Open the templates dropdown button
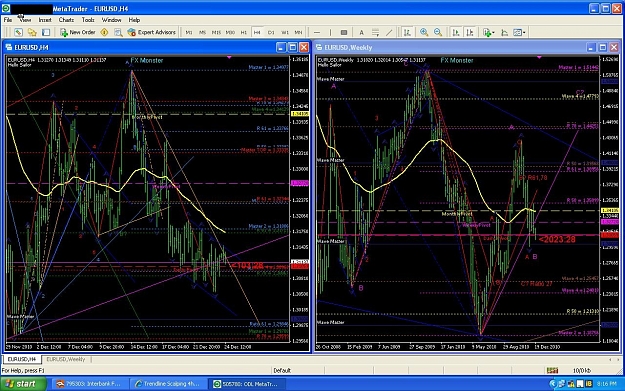This screenshot has width=625, height=391. [x=519, y=32]
